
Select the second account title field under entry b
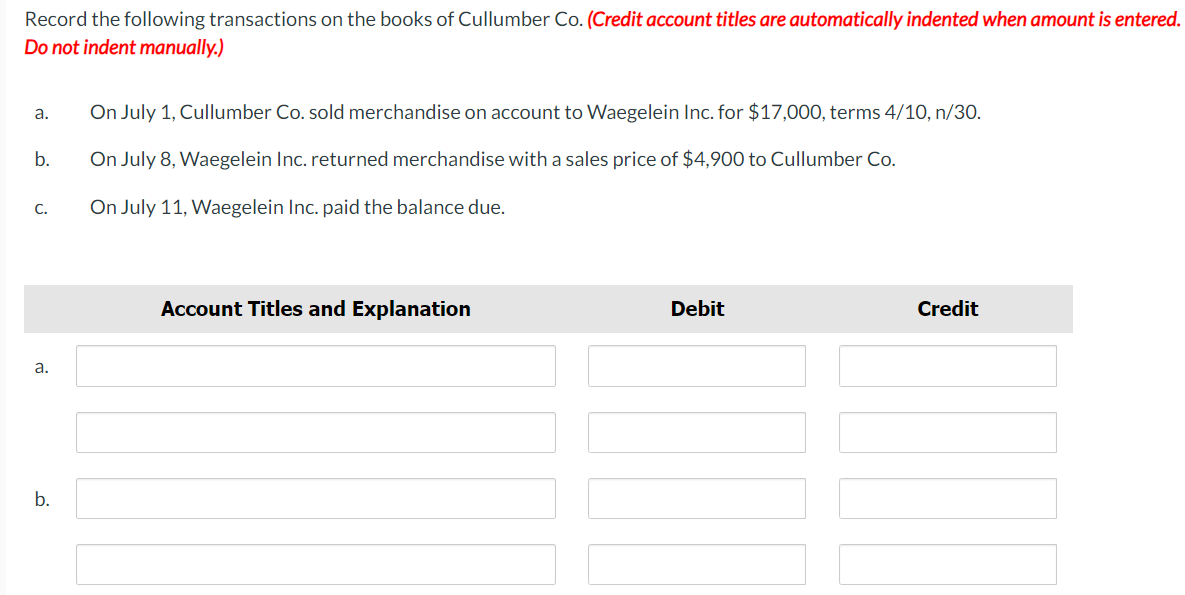[x=315, y=564]
